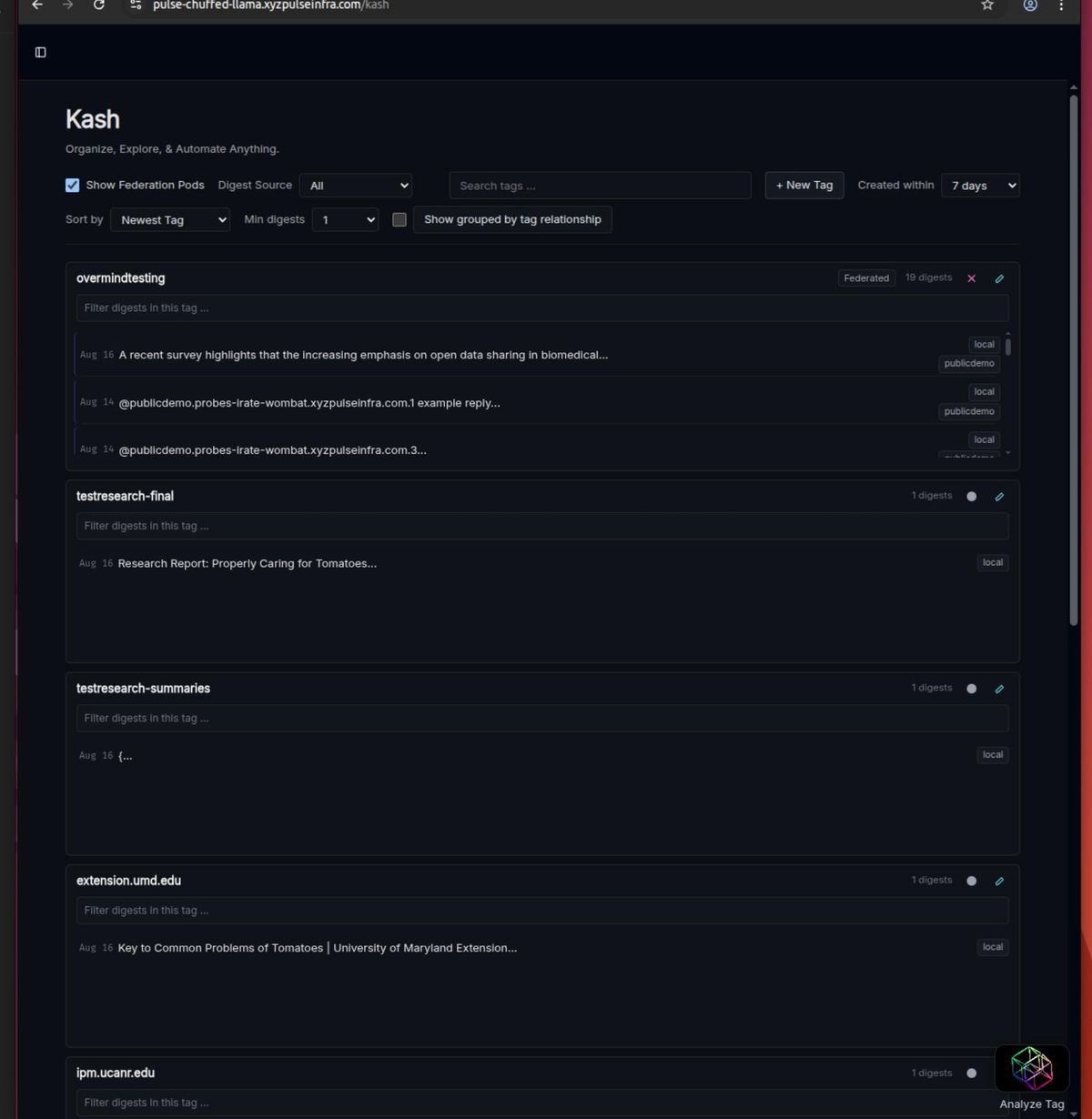This screenshot has width=1092, height=1119.
Task: Open the Analyze Tag cube icon
Action: (1032, 1066)
